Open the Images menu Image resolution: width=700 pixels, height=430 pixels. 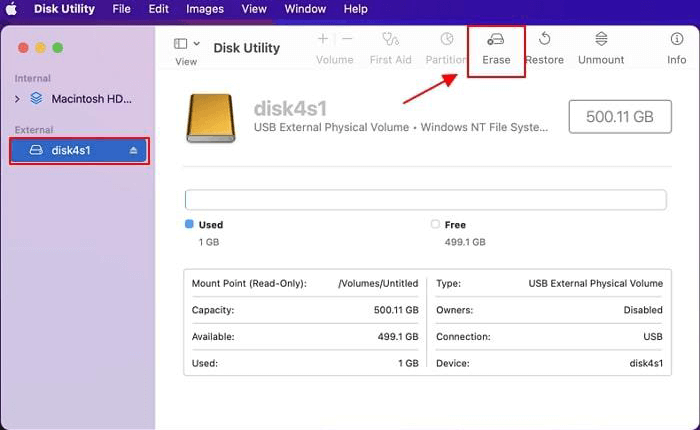tap(205, 9)
